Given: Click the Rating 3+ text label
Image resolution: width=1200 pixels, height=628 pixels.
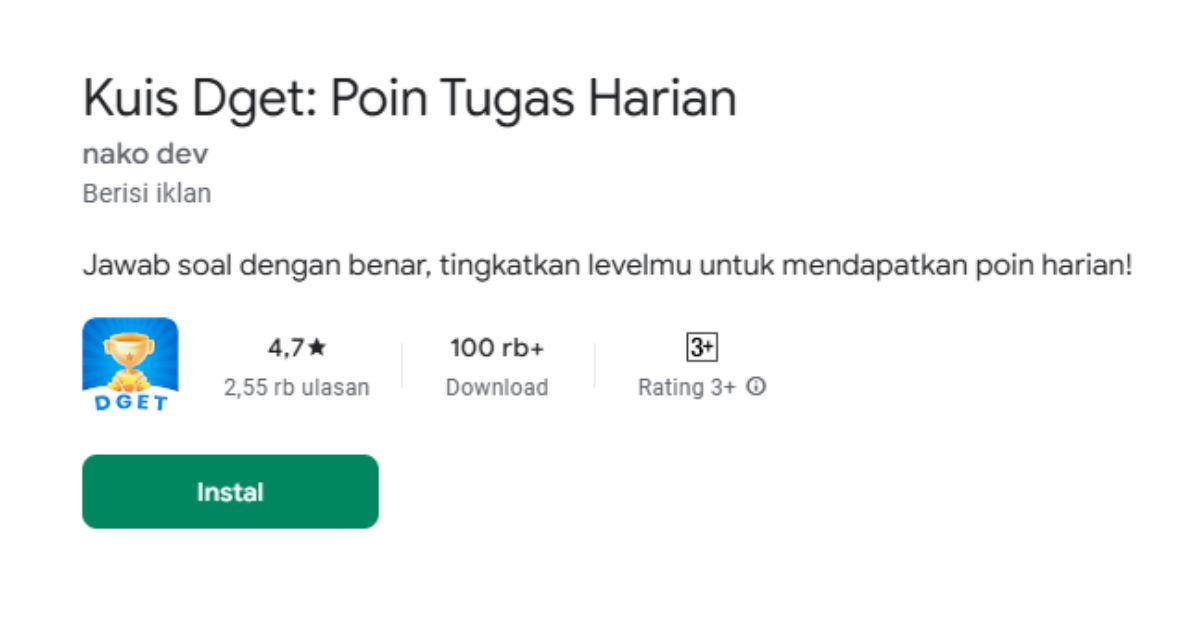Looking at the screenshot, I should (x=687, y=387).
